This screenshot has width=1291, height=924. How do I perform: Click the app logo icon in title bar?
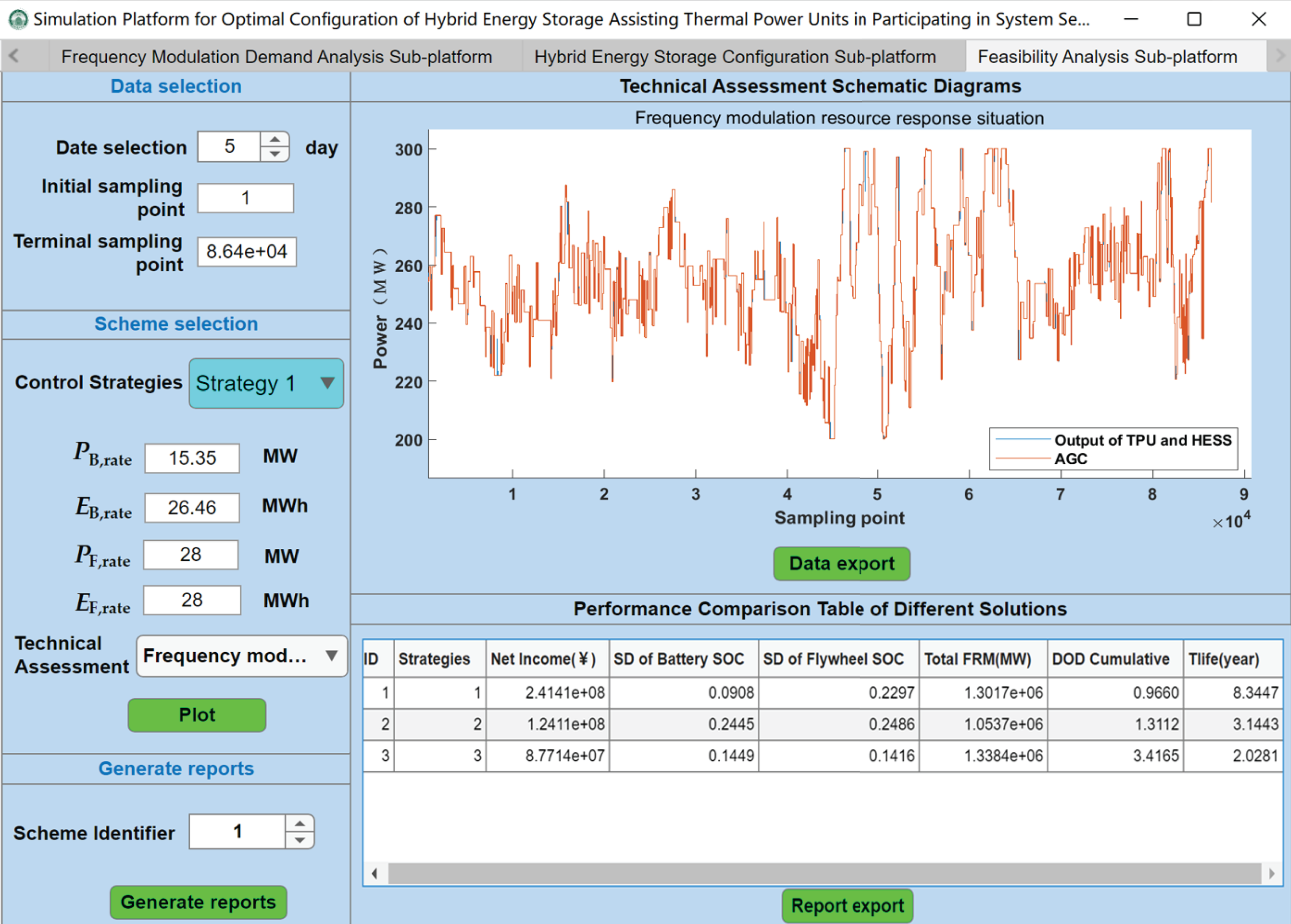[x=18, y=19]
